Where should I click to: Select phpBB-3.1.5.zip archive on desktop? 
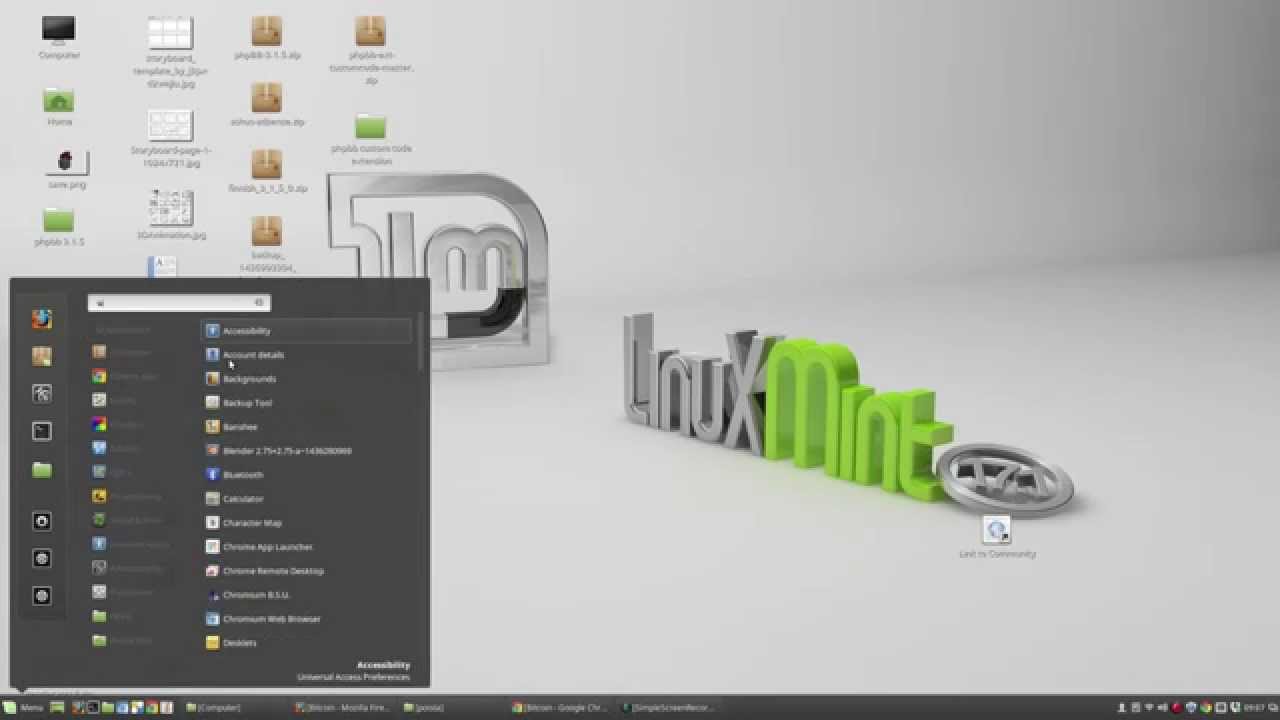pos(267,38)
